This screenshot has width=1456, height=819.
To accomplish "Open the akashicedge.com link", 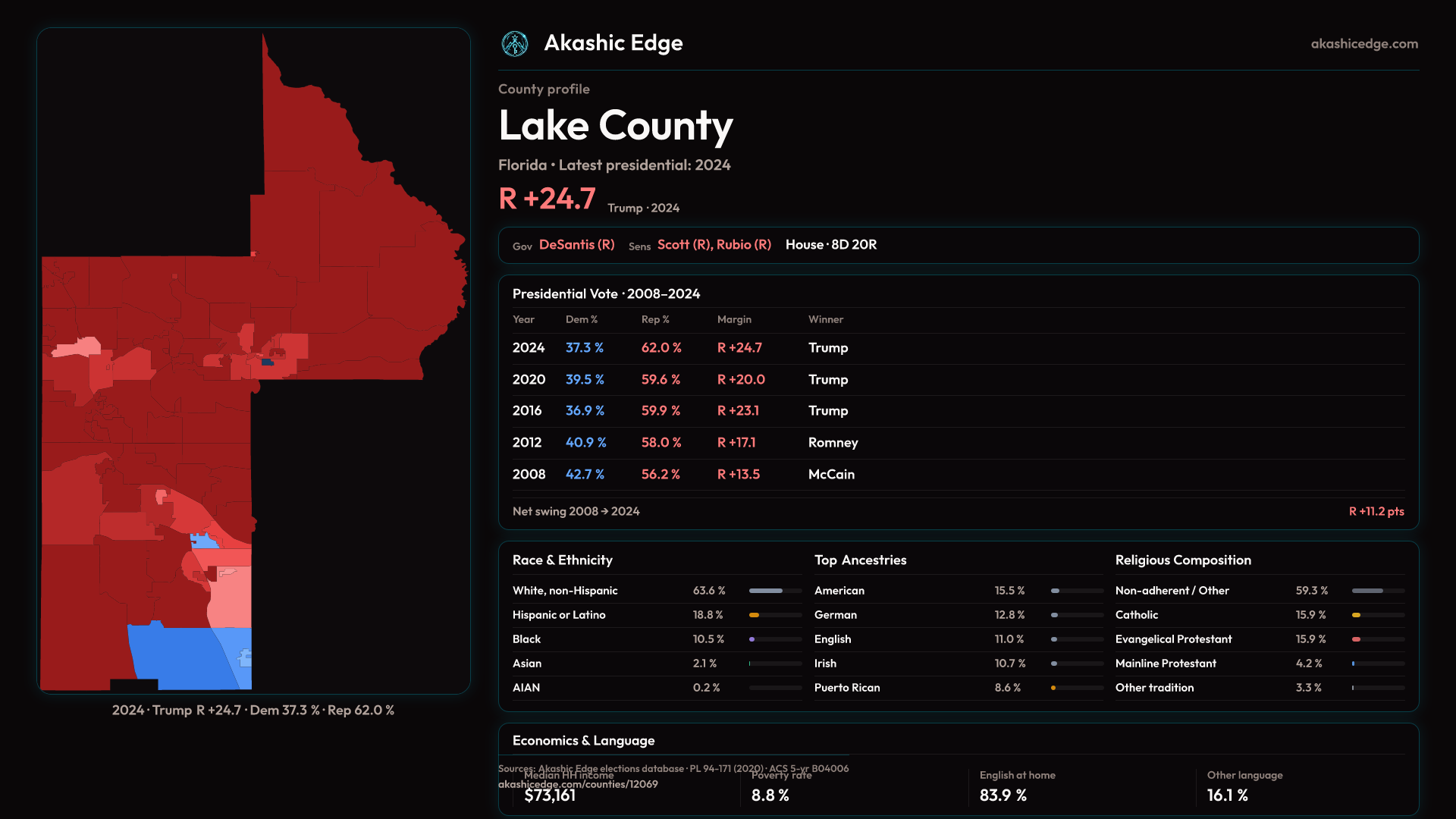I will [1363, 44].
